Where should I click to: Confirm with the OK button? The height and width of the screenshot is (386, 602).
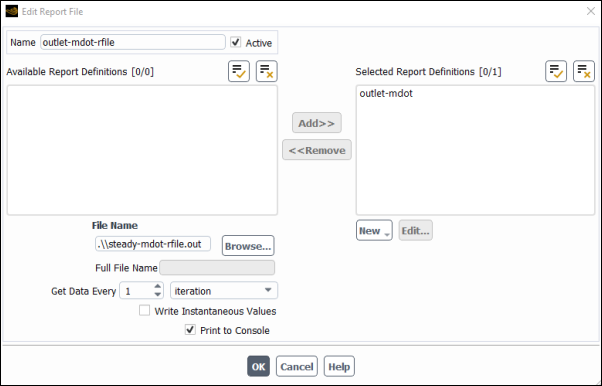point(258,366)
